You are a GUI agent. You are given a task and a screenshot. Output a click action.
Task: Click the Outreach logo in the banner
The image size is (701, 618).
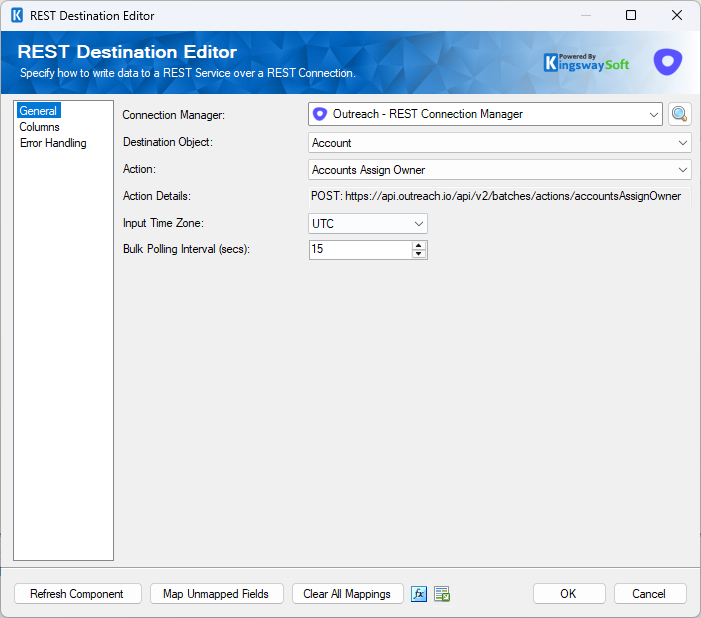(667, 62)
